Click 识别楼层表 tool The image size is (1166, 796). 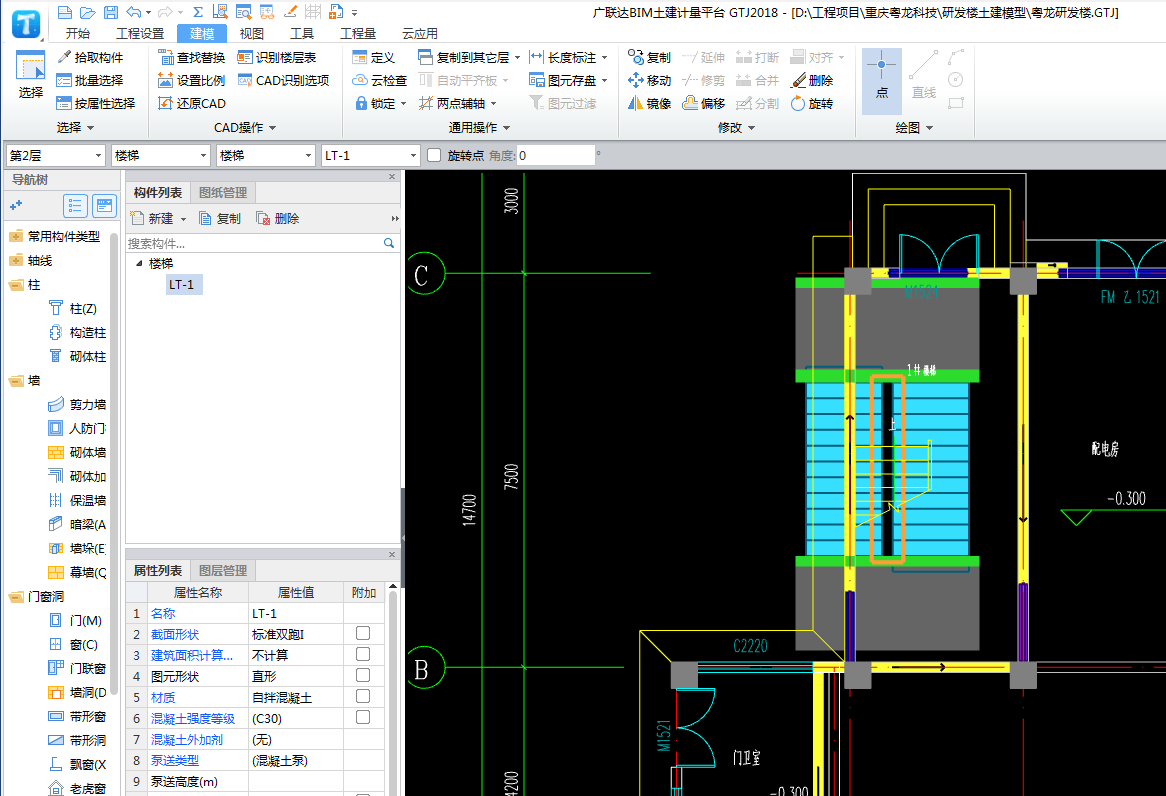277,57
